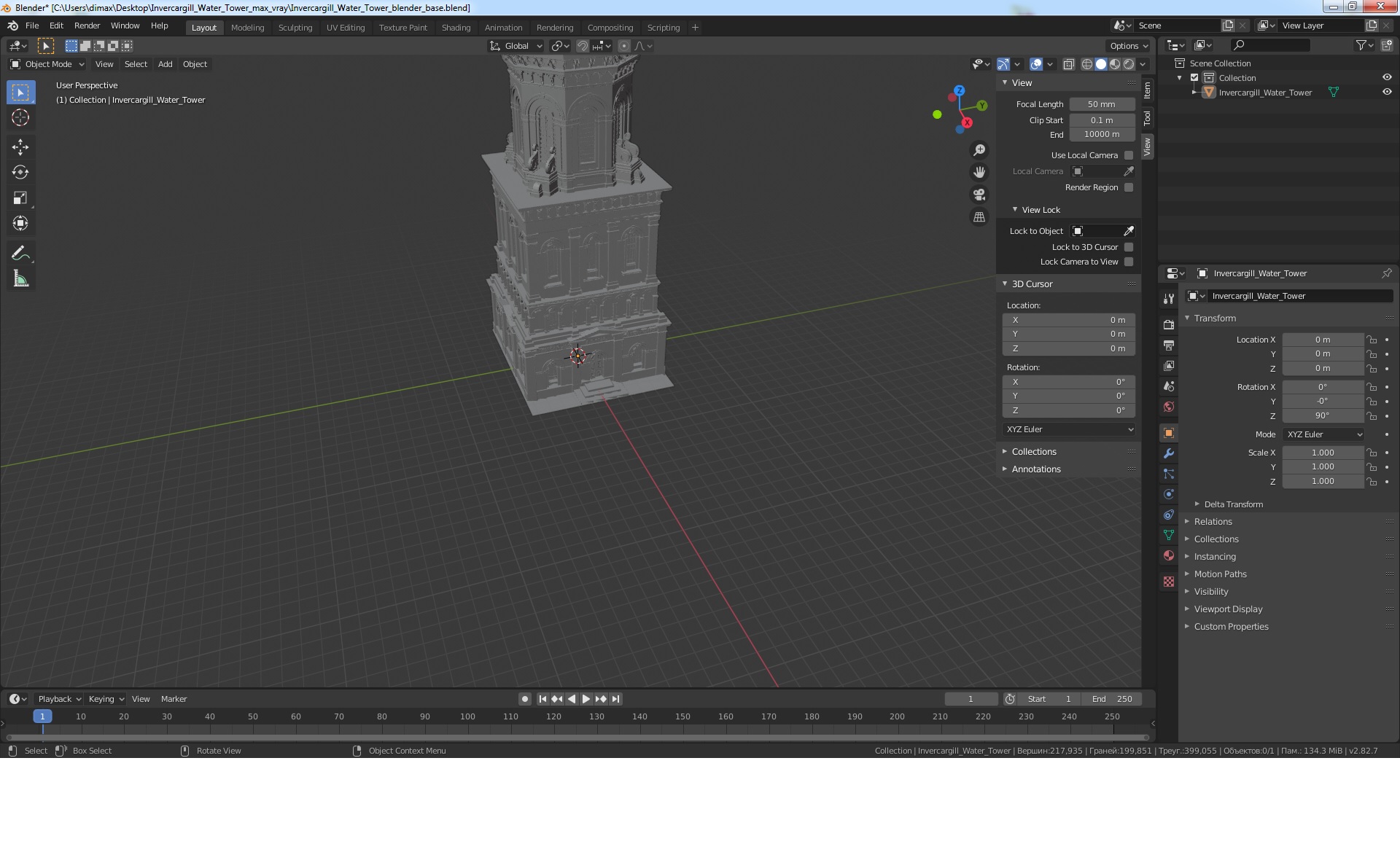Viewport: 1400px width, 844px height.
Task: Open the Object Mode dropdown
Action: click(x=47, y=64)
